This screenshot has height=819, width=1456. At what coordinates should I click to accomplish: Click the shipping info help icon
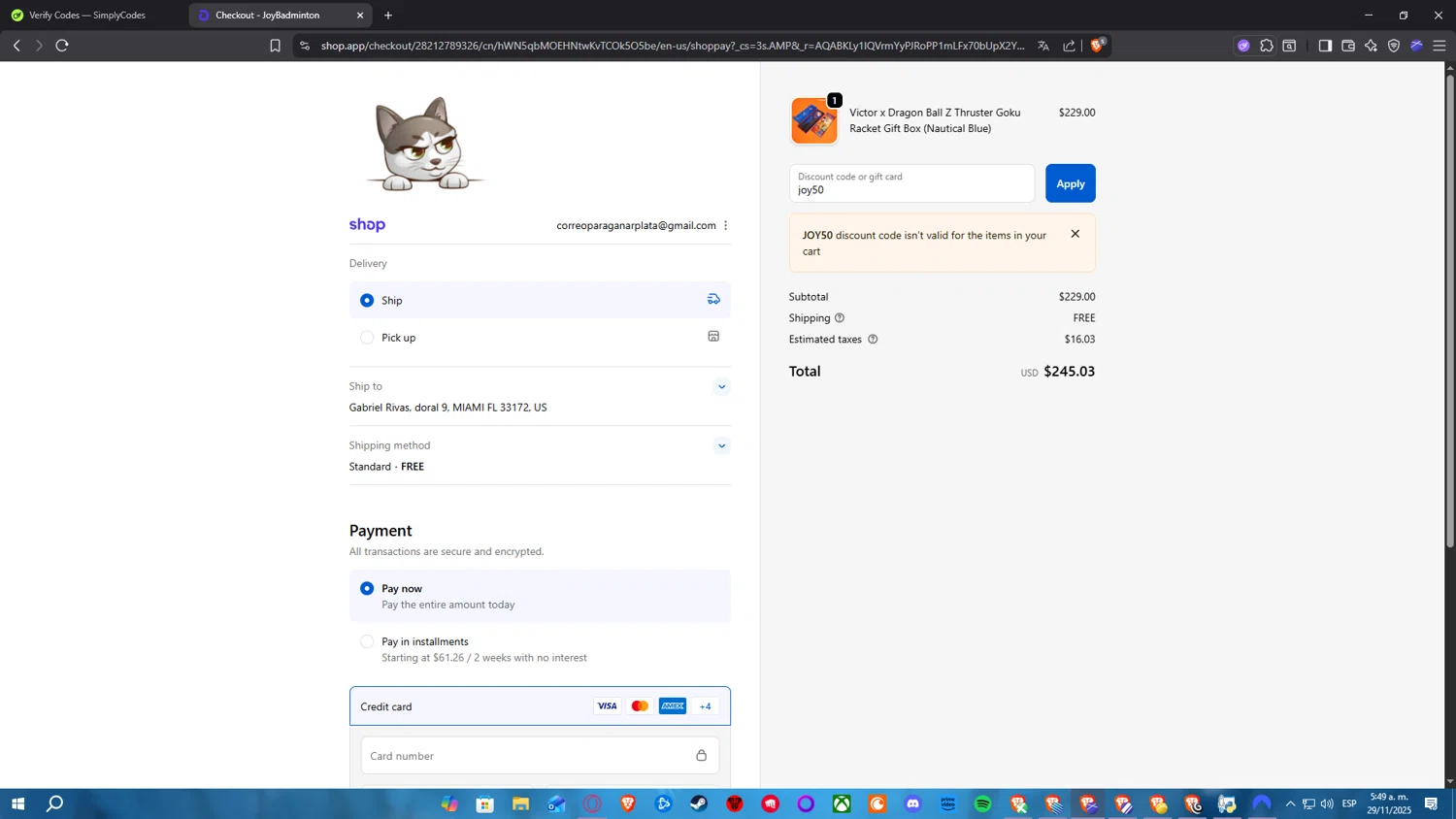[840, 318]
